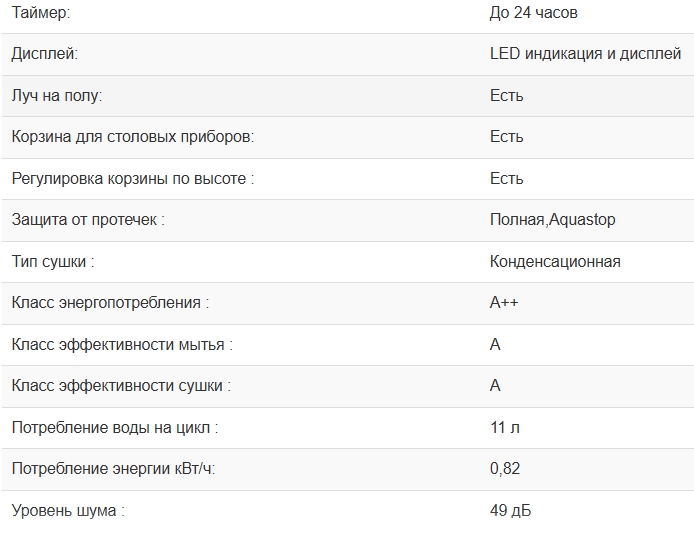The image size is (694, 540).
Task: Click "Корзина для столовых приборов:" label
Action: (x=132, y=137)
